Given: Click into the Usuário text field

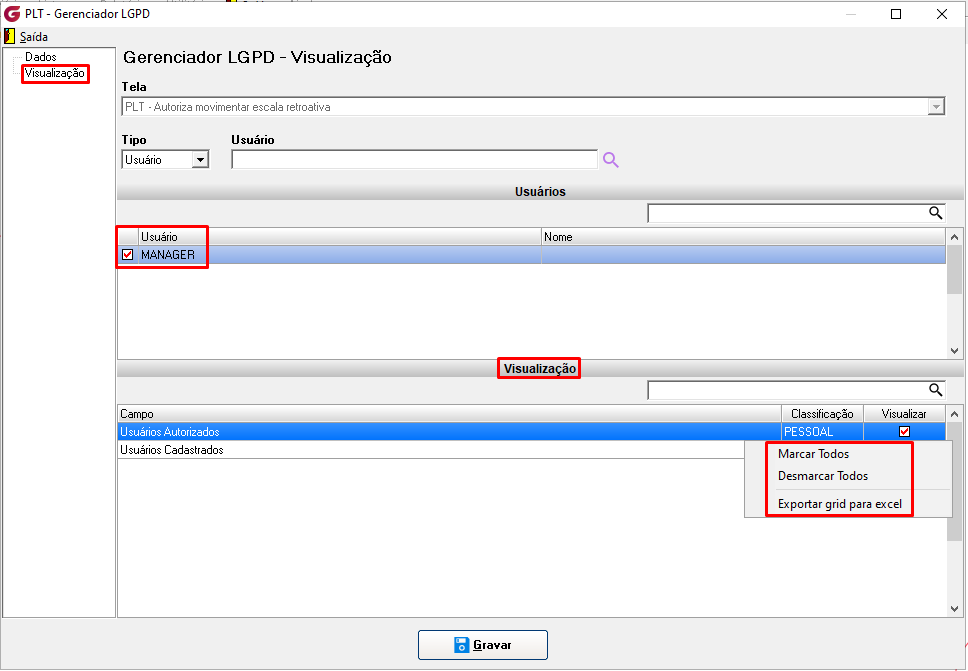Looking at the screenshot, I should pyautogui.click(x=414, y=159).
